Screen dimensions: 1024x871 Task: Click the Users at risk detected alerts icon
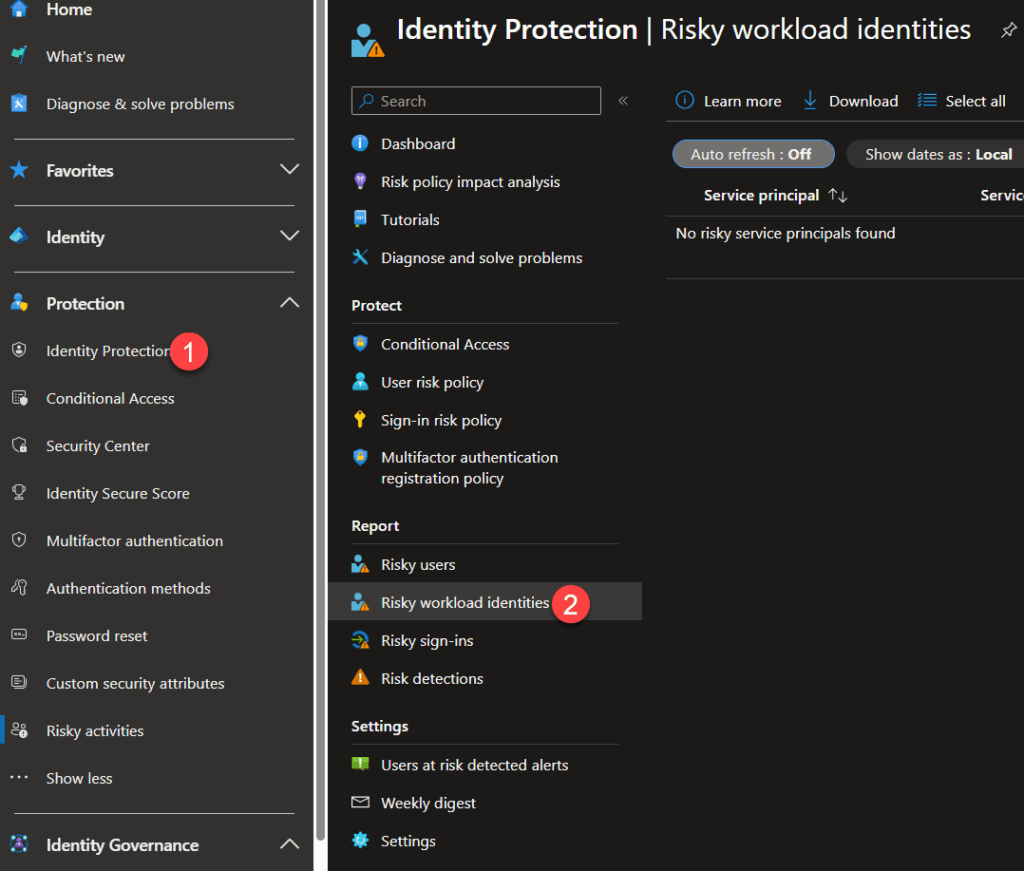360,763
